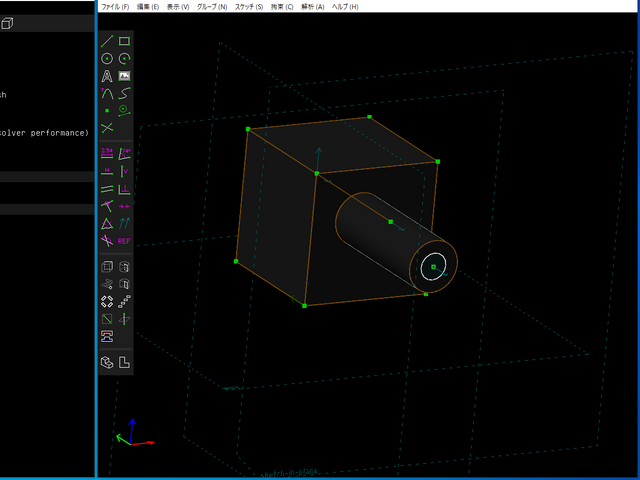Open the ヘルプ (H) help menu

(346, 6)
